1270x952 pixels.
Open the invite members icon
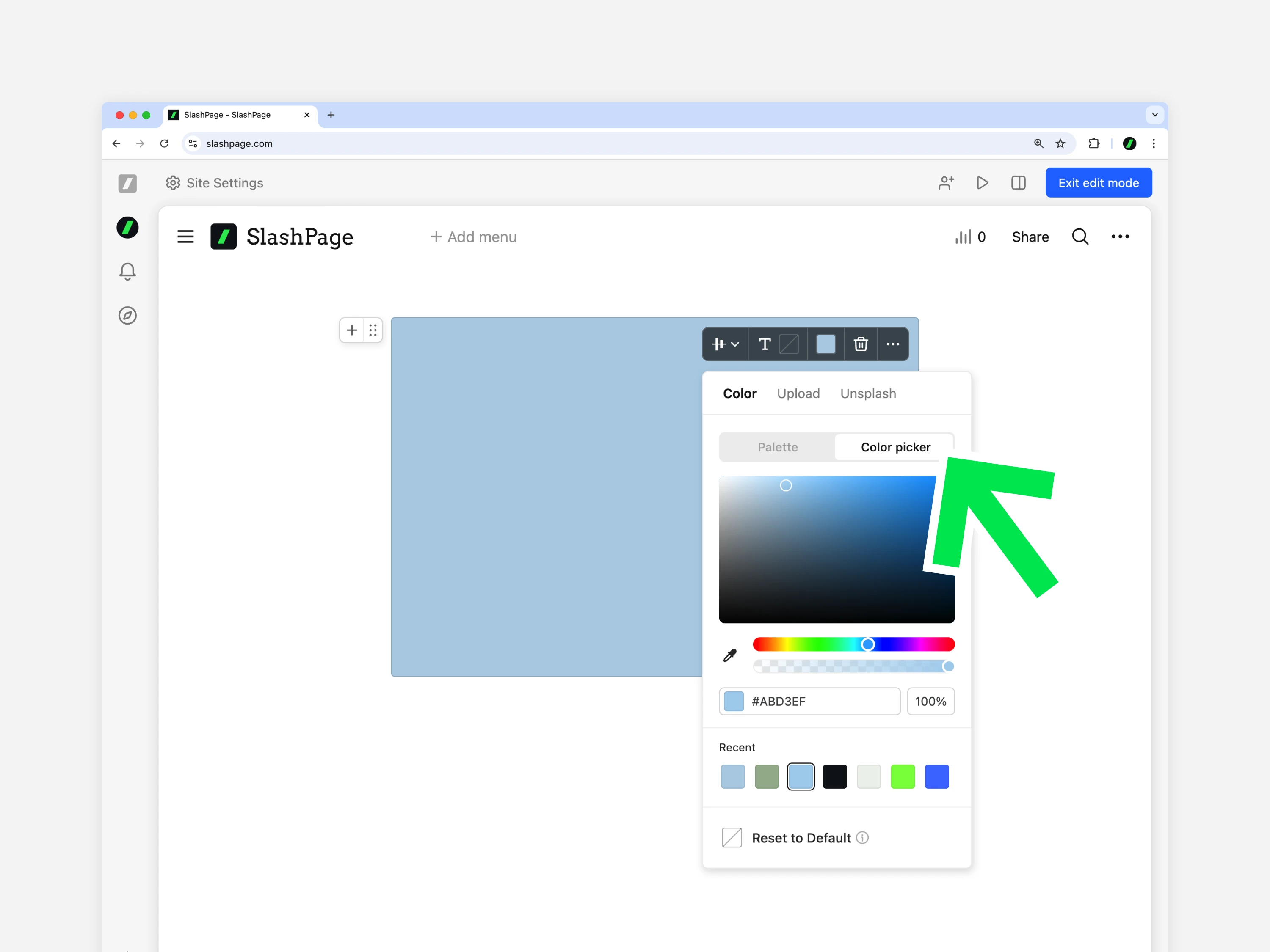(946, 182)
